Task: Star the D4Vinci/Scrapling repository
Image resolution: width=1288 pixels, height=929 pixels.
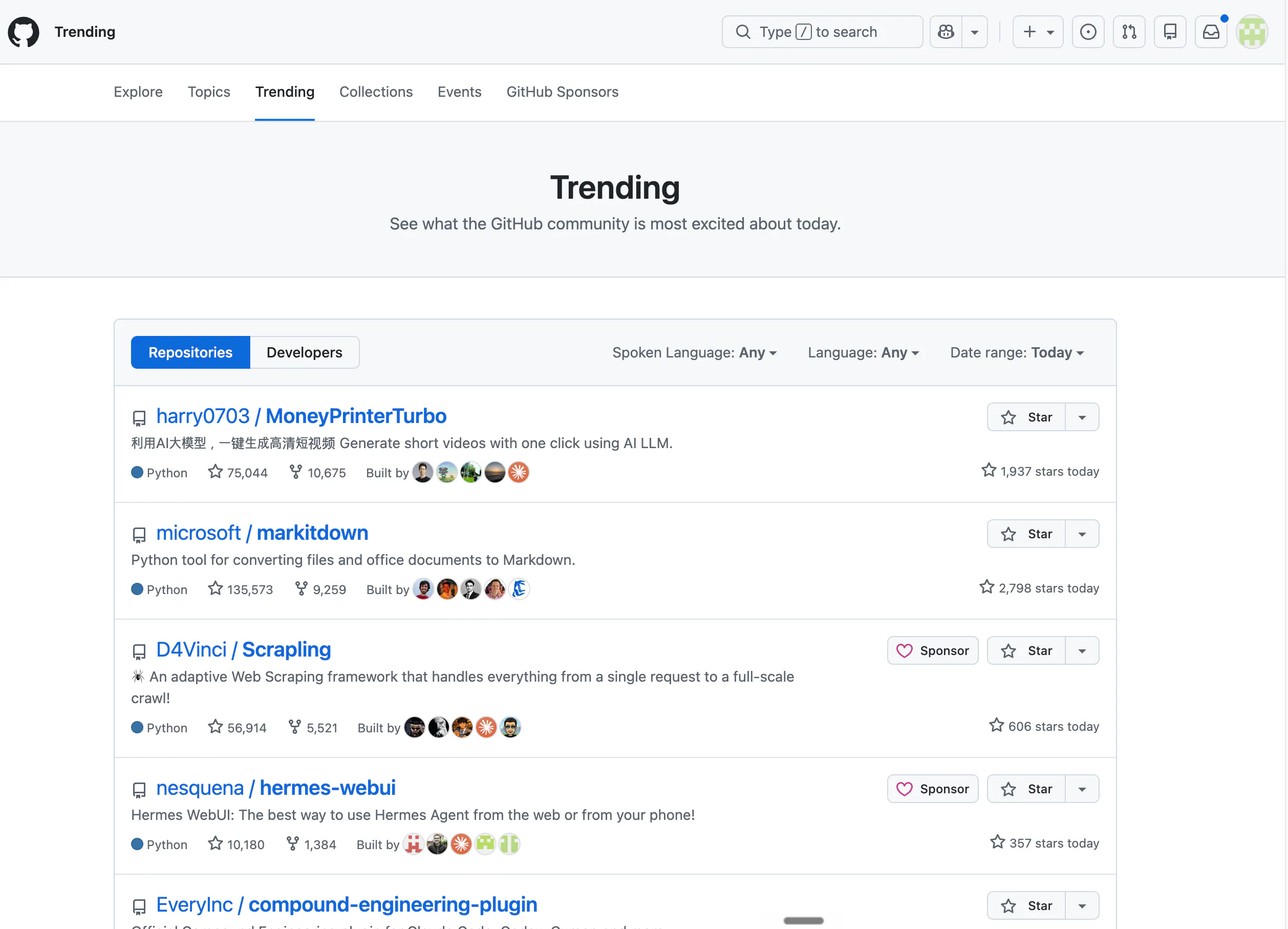Action: (1026, 650)
